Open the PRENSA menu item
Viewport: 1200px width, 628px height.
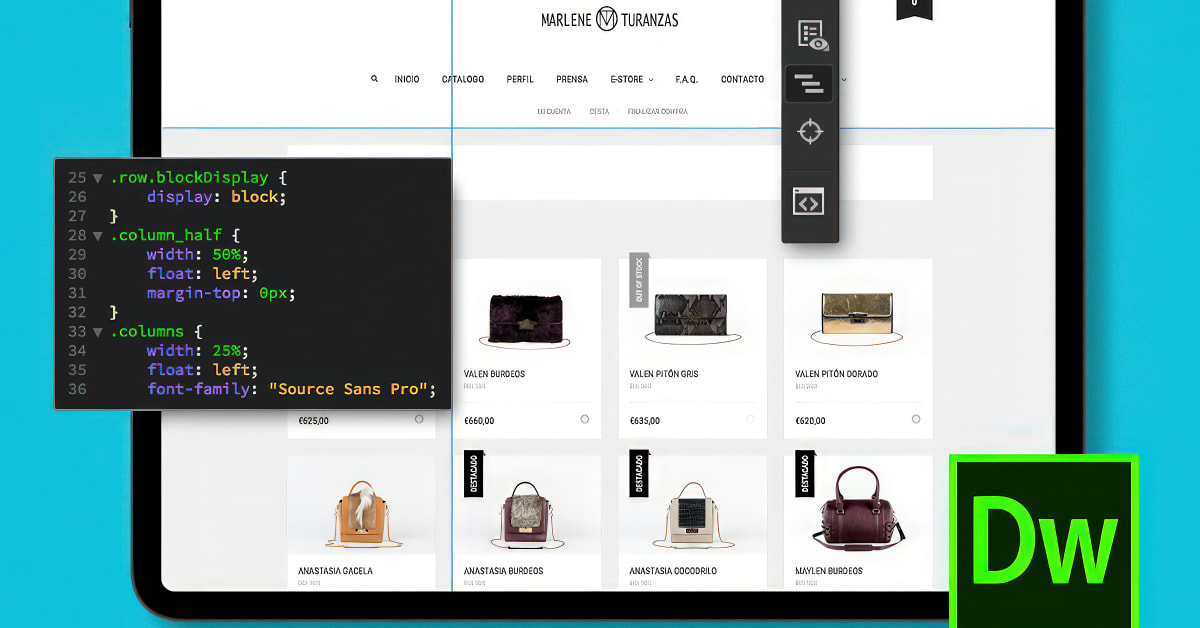[572, 78]
